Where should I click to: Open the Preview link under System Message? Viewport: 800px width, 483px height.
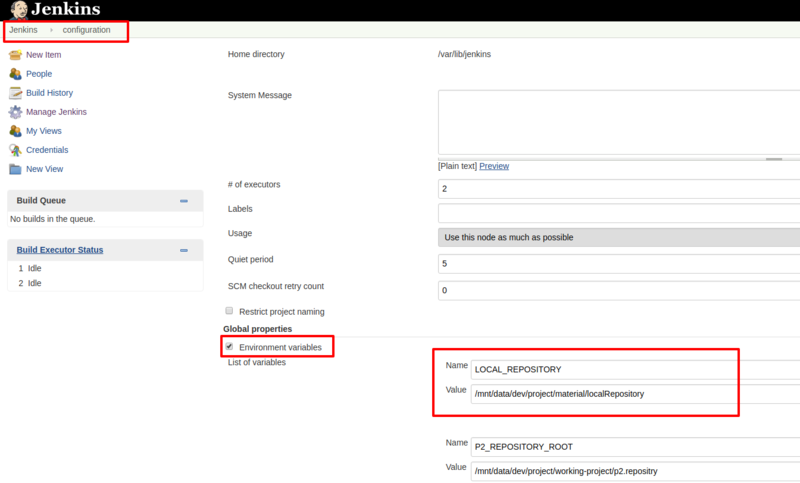click(x=494, y=166)
